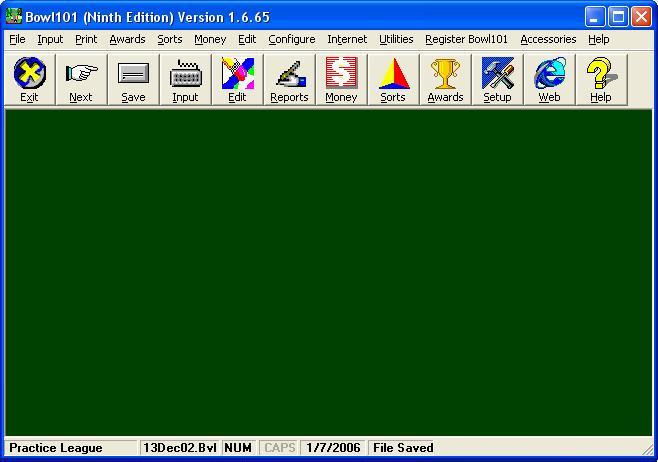
Task: Open the Input keyboard icon
Action: click(185, 79)
